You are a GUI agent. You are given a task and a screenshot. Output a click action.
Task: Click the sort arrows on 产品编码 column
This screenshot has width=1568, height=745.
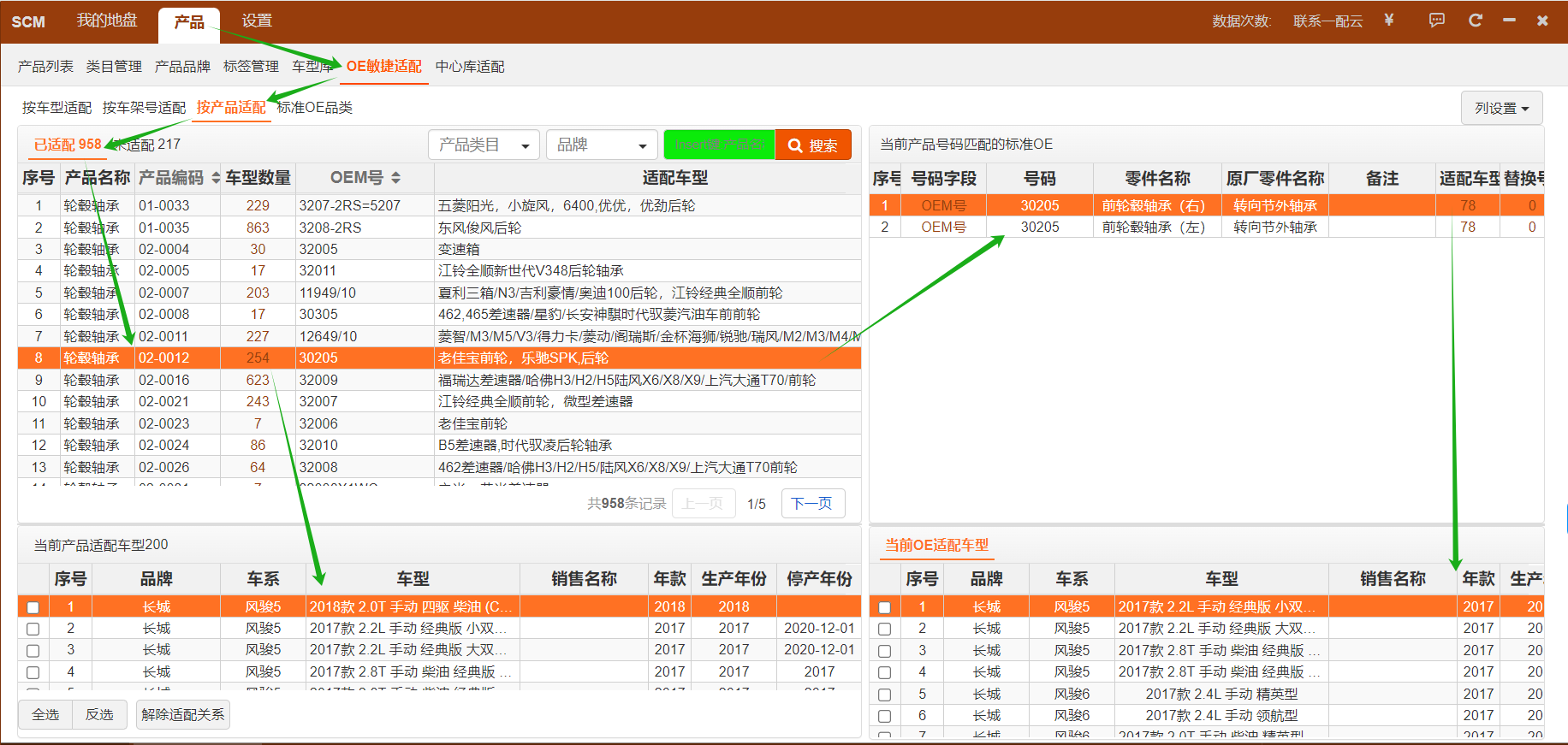tap(216, 178)
